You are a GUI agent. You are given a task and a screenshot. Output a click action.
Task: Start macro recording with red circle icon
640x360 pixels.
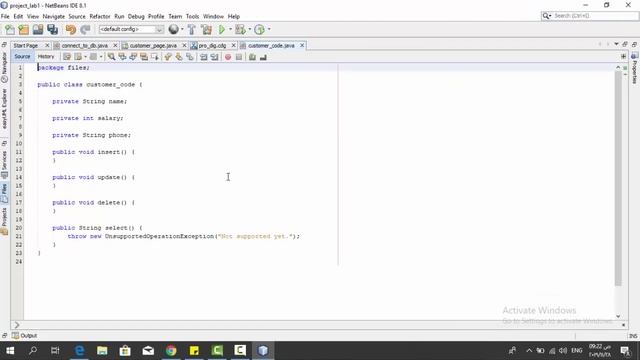tap(228, 57)
